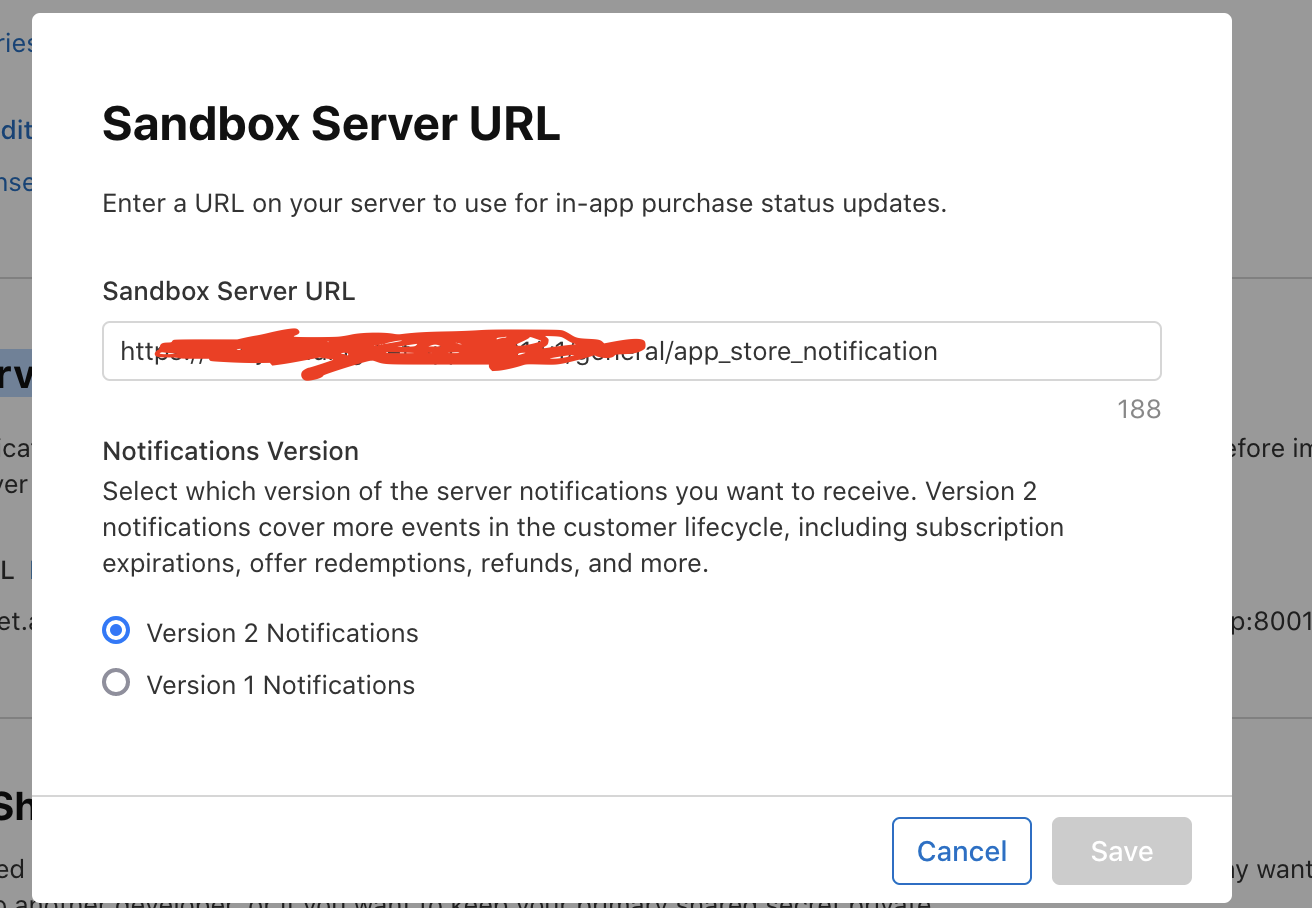
Task: Click the Version 2 Notifications label text
Action: tap(282, 632)
